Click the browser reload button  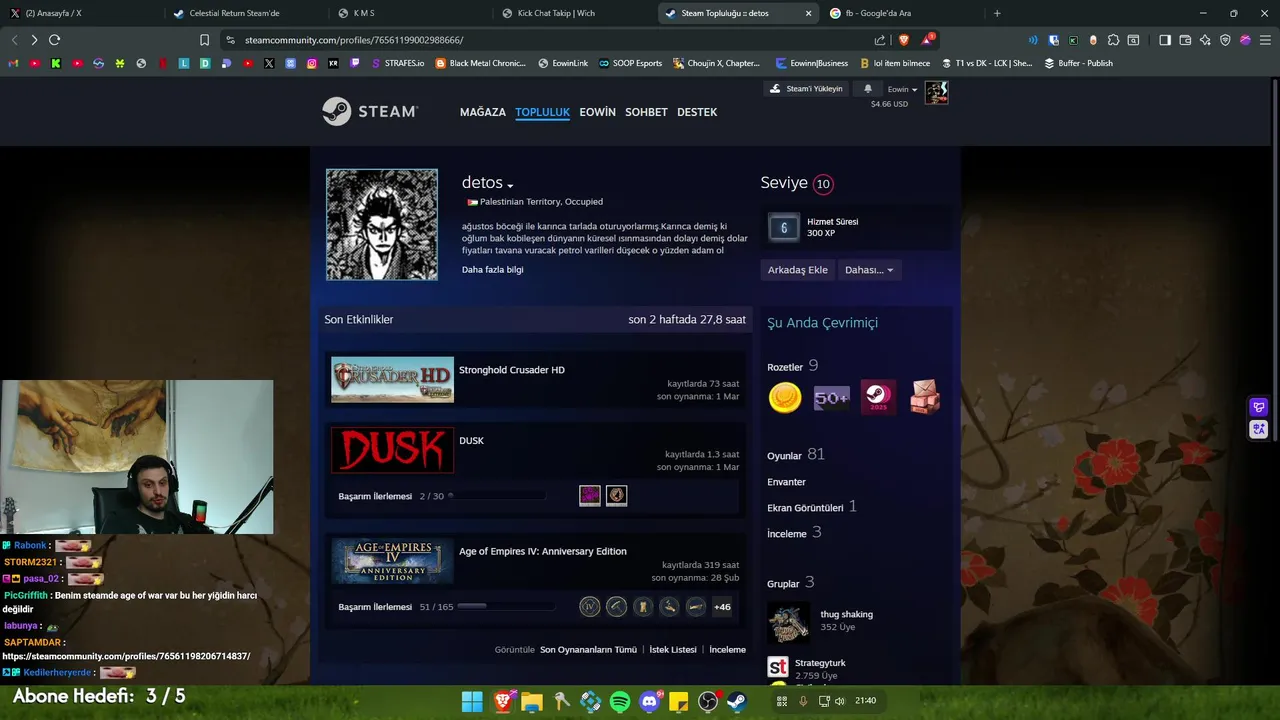[x=54, y=40]
